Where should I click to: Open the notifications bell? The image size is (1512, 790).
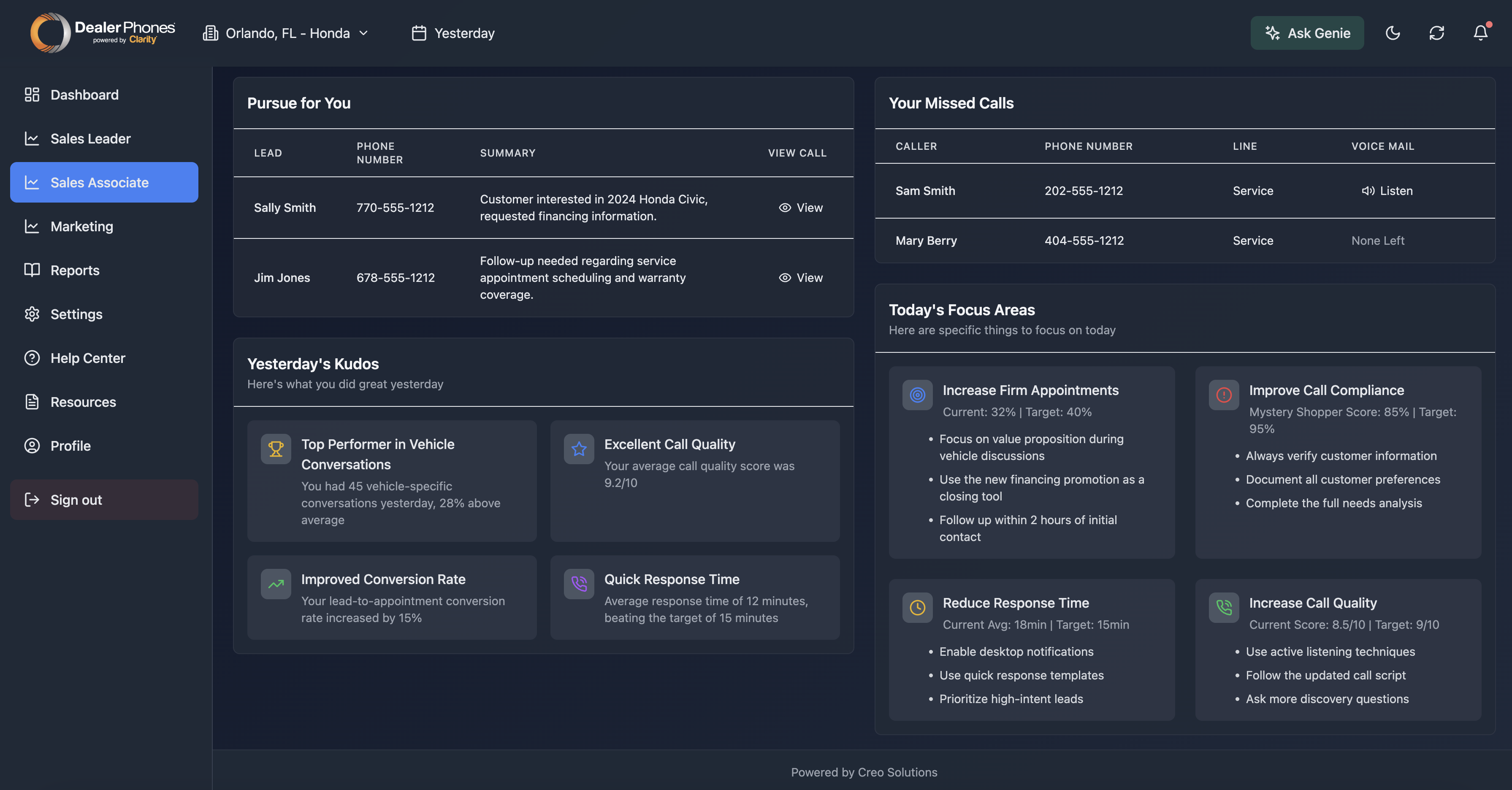tap(1480, 33)
